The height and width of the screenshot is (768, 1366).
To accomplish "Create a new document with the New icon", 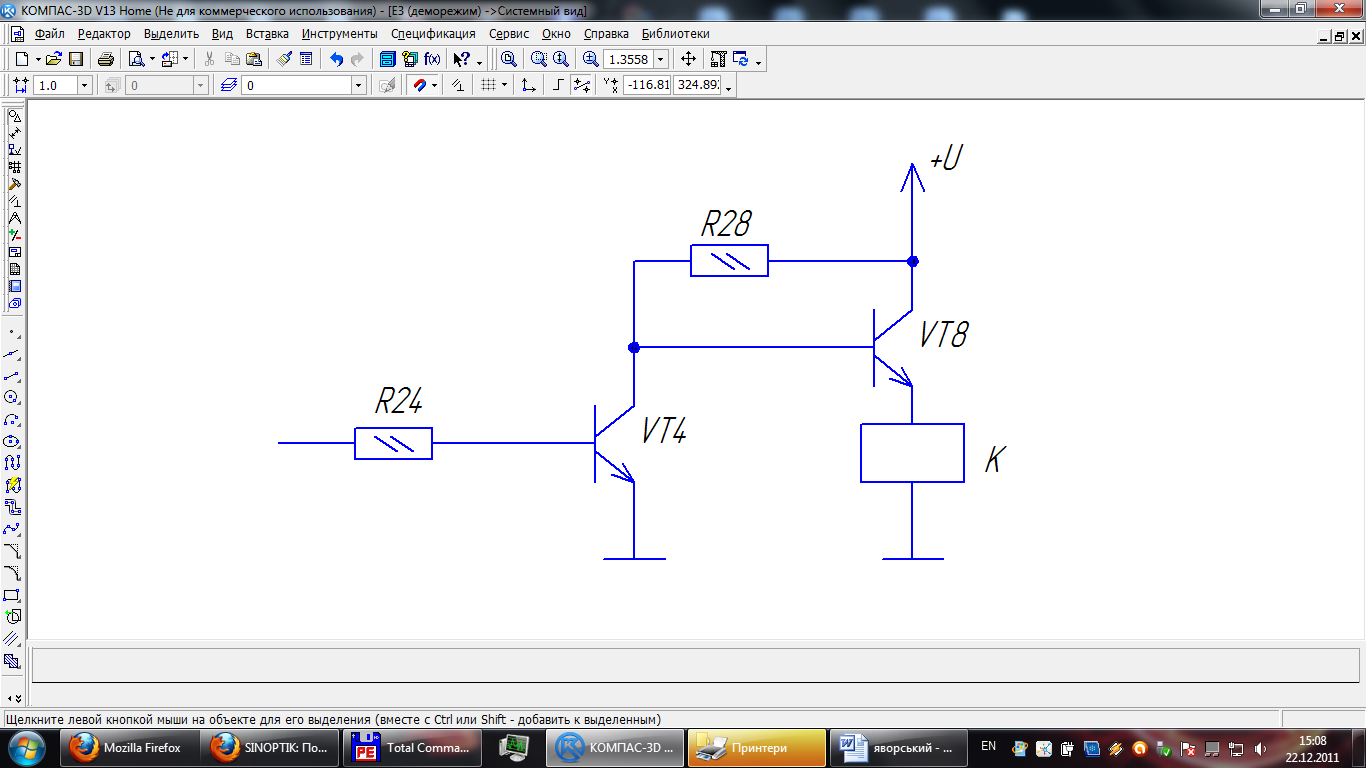I will [x=22, y=59].
